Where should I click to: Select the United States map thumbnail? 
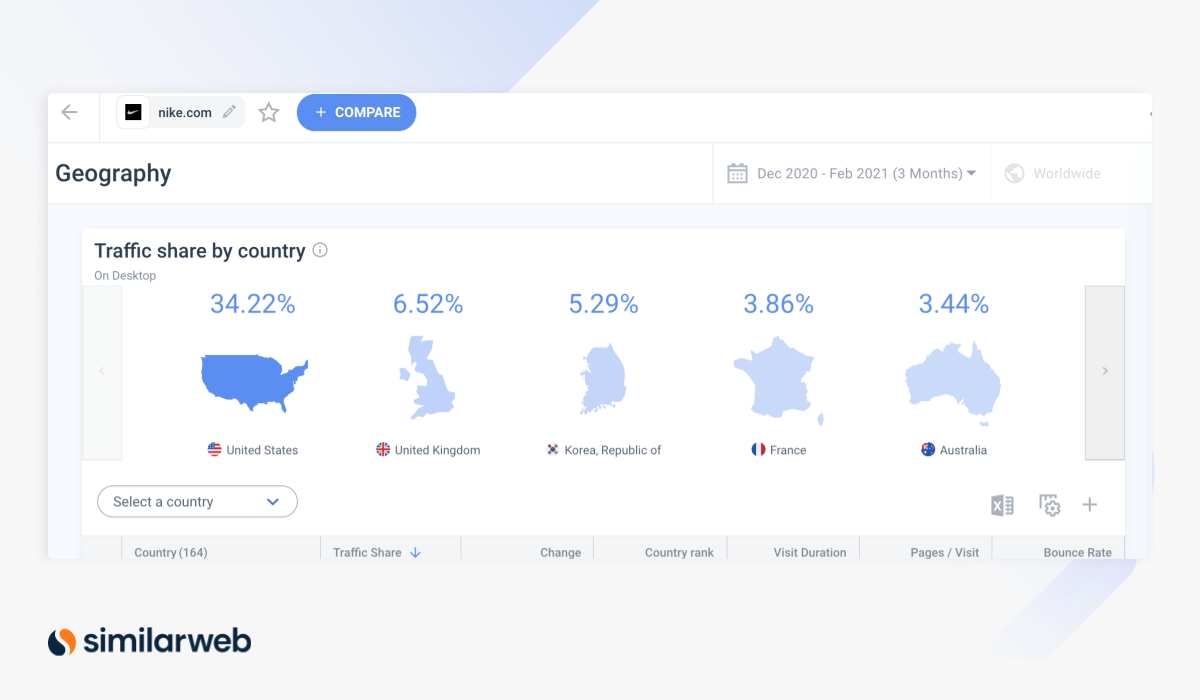click(x=253, y=383)
